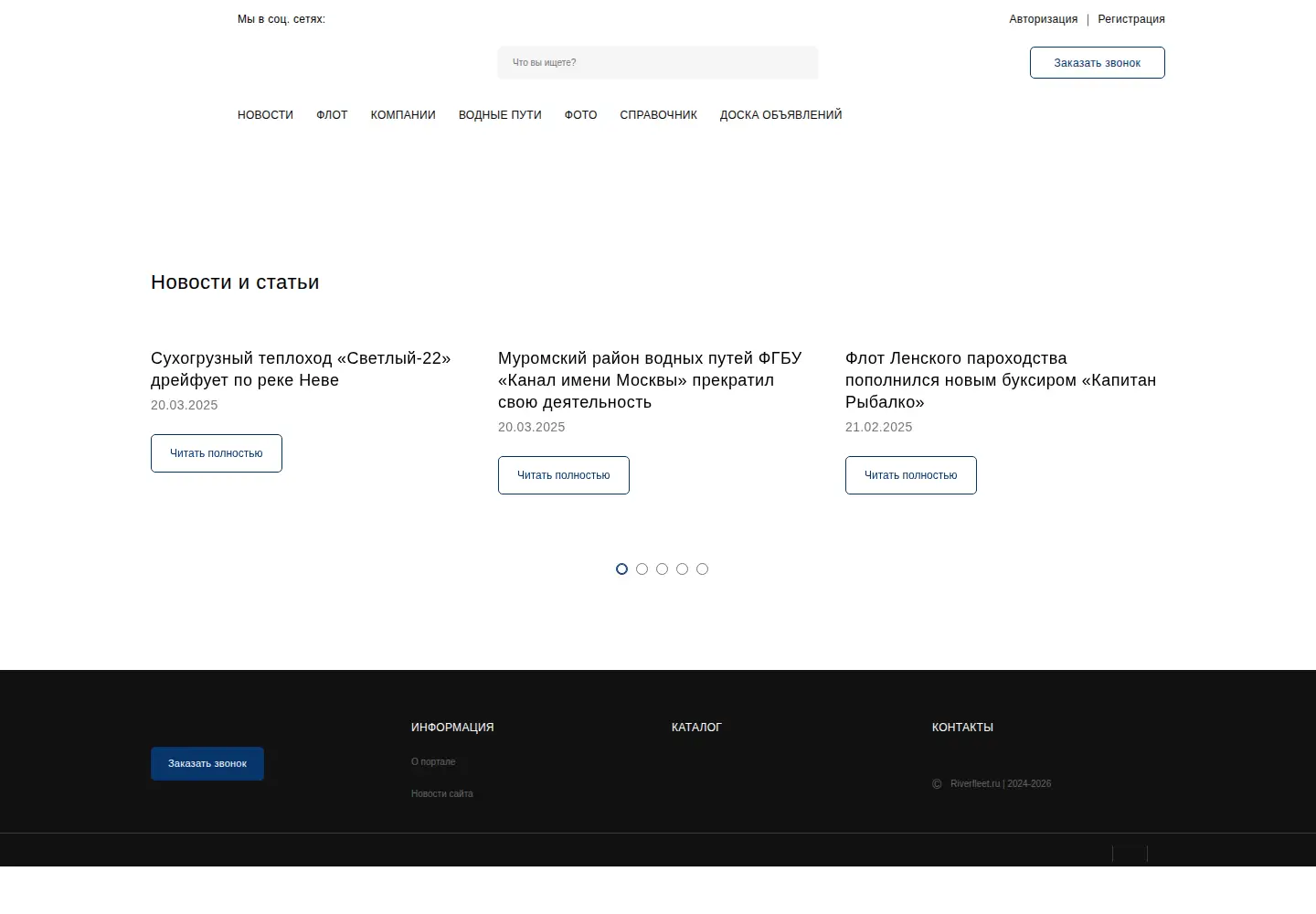Switch to the second carousel slide dot
This screenshot has width=1316, height=914.
pos(642,569)
